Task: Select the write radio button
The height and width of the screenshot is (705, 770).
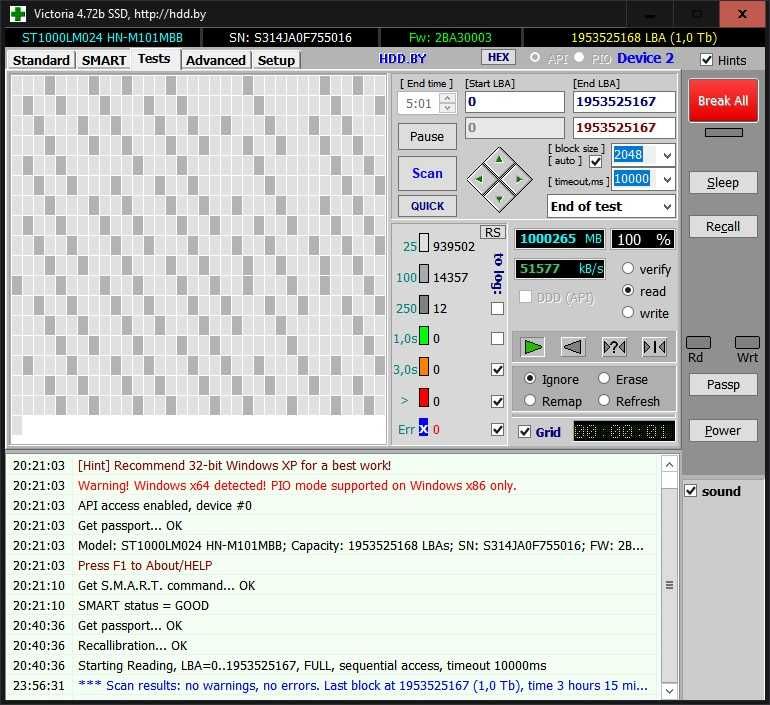Action: pos(628,312)
